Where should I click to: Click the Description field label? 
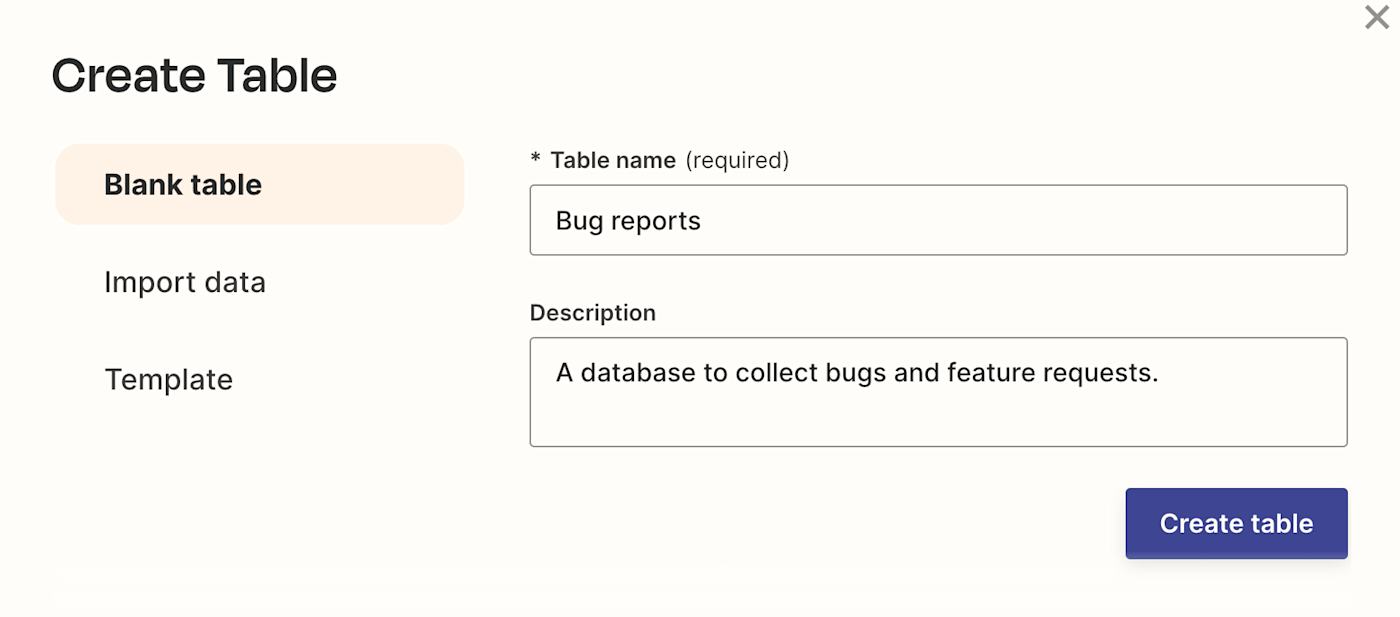593,313
